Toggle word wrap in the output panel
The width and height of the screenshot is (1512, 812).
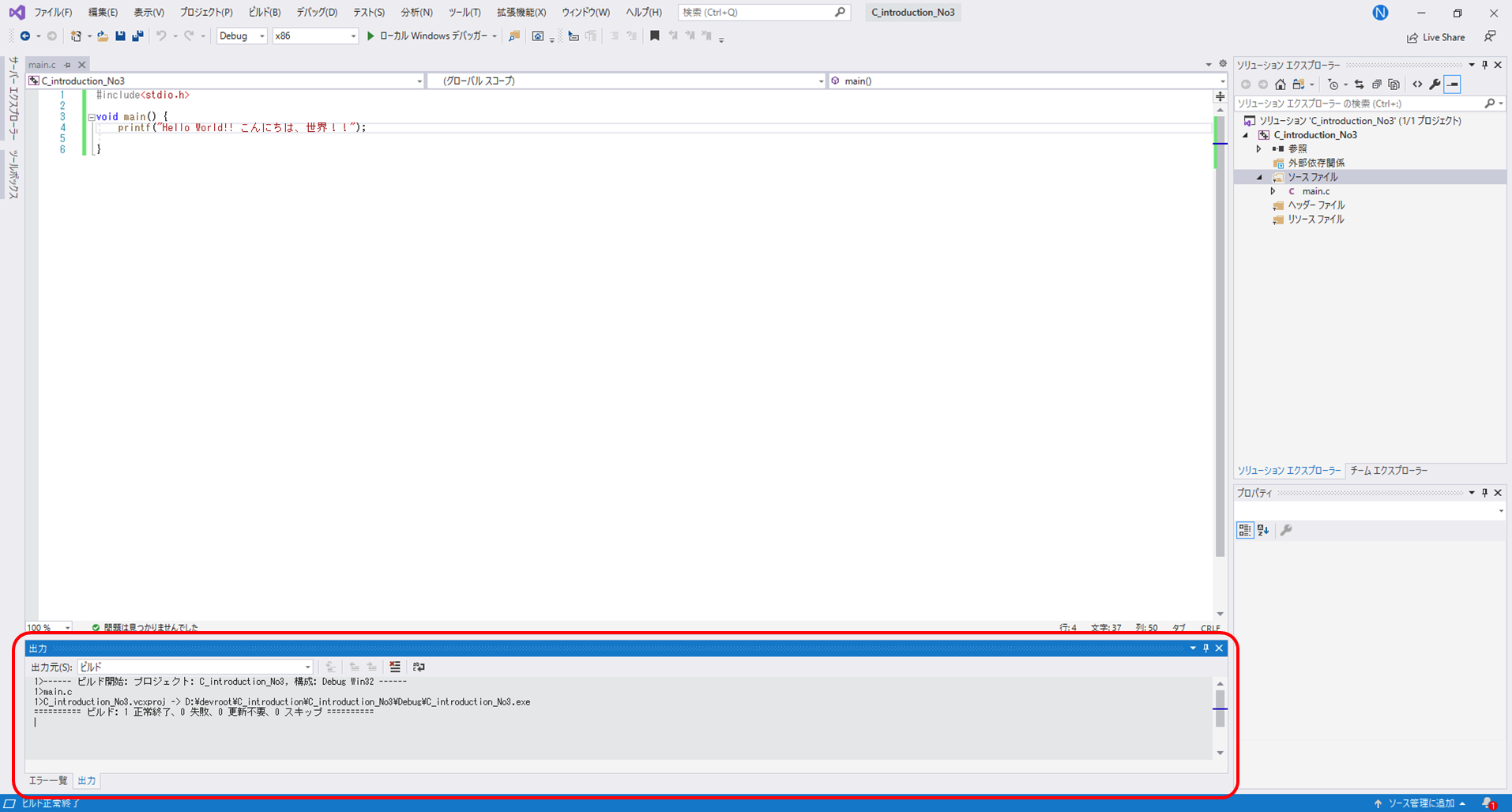pos(419,667)
